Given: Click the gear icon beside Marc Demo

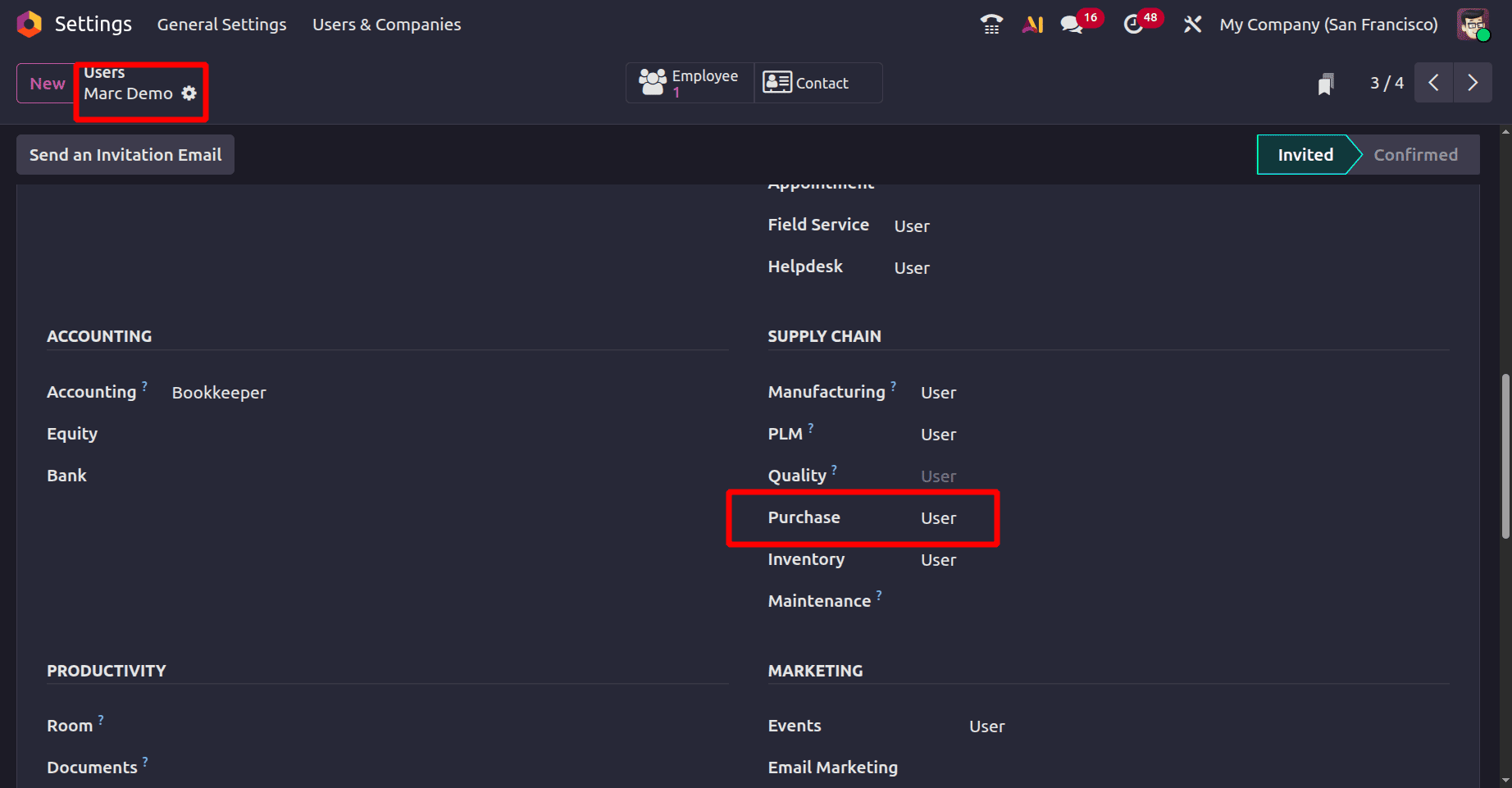Looking at the screenshot, I should coord(189,93).
